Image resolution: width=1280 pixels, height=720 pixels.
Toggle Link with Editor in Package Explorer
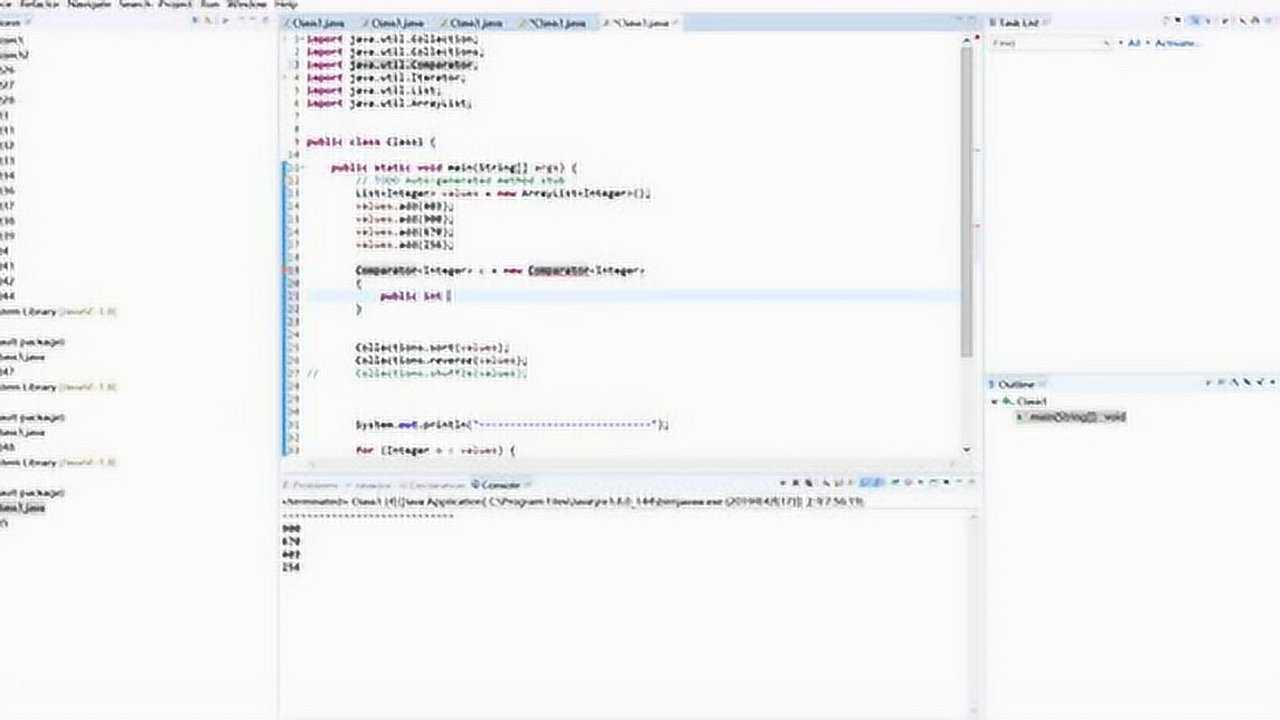coord(209,21)
